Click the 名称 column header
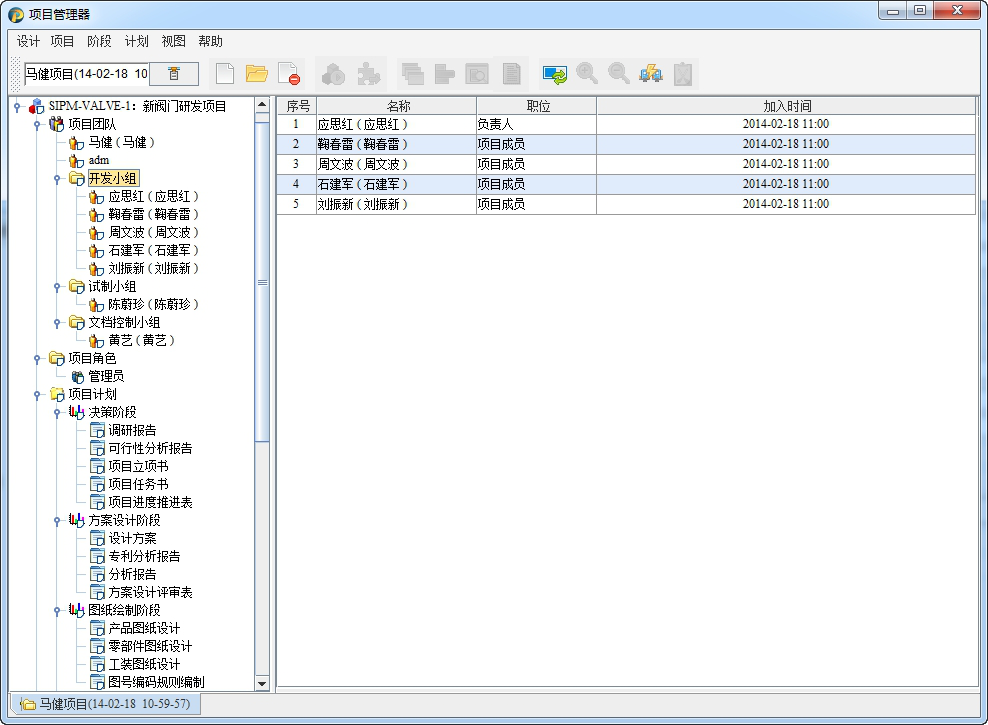The width and height of the screenshot is (988, 725). point(397,106)
